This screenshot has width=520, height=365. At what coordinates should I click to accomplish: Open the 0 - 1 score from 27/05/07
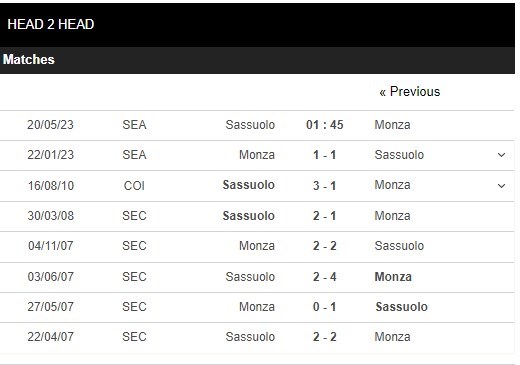tap(324, 307)
